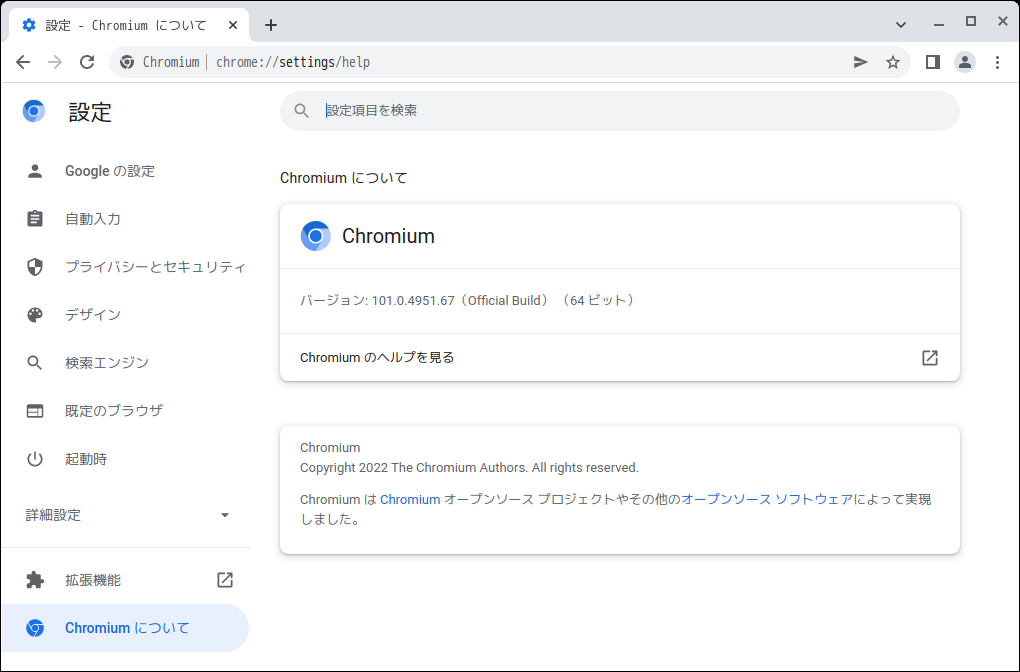Click the clipboard icon beside 自動入力
Screen dimensions: 1020x672
(35, 219)
